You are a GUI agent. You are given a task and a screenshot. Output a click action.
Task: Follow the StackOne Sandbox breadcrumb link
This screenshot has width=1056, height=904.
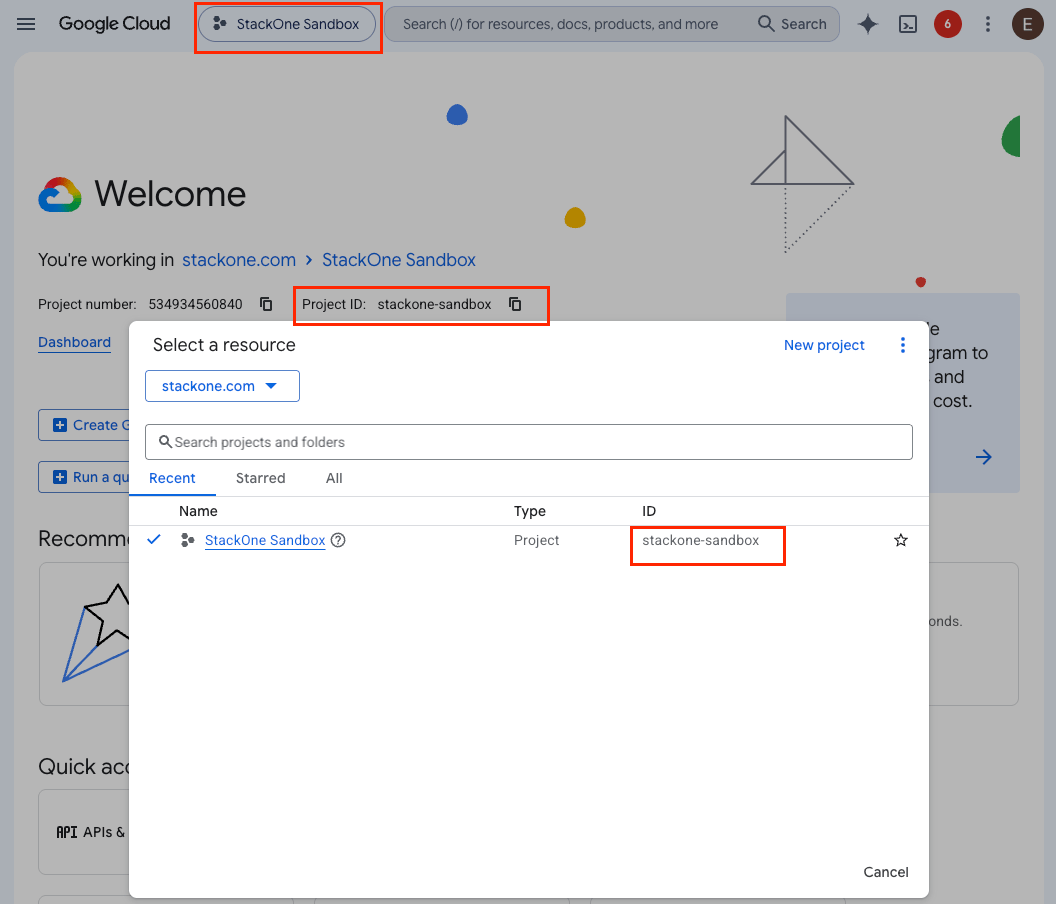click(399, 260)
